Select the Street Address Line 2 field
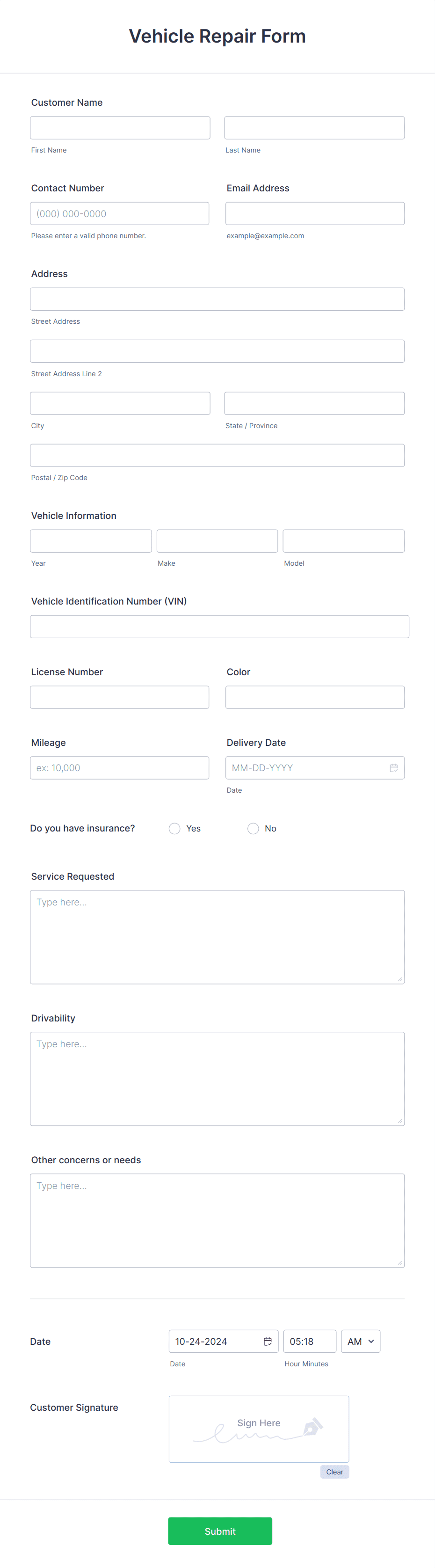The width and height of the screenshot is (435, 1568). click(x=217, y=351)
